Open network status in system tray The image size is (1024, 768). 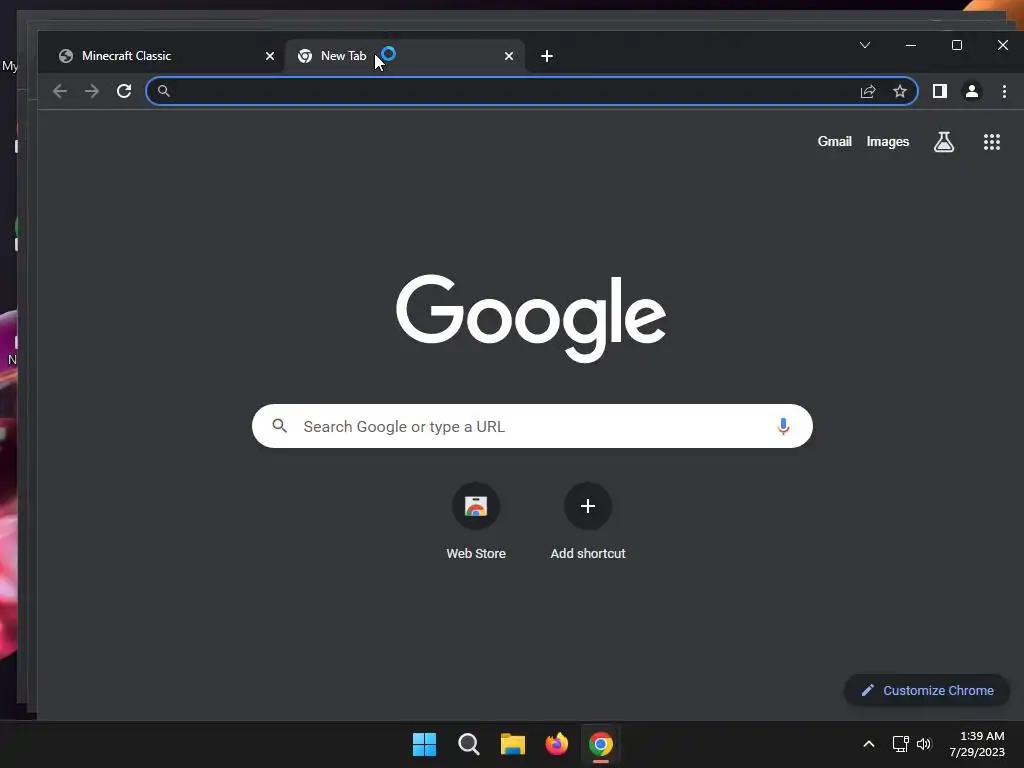901,744
